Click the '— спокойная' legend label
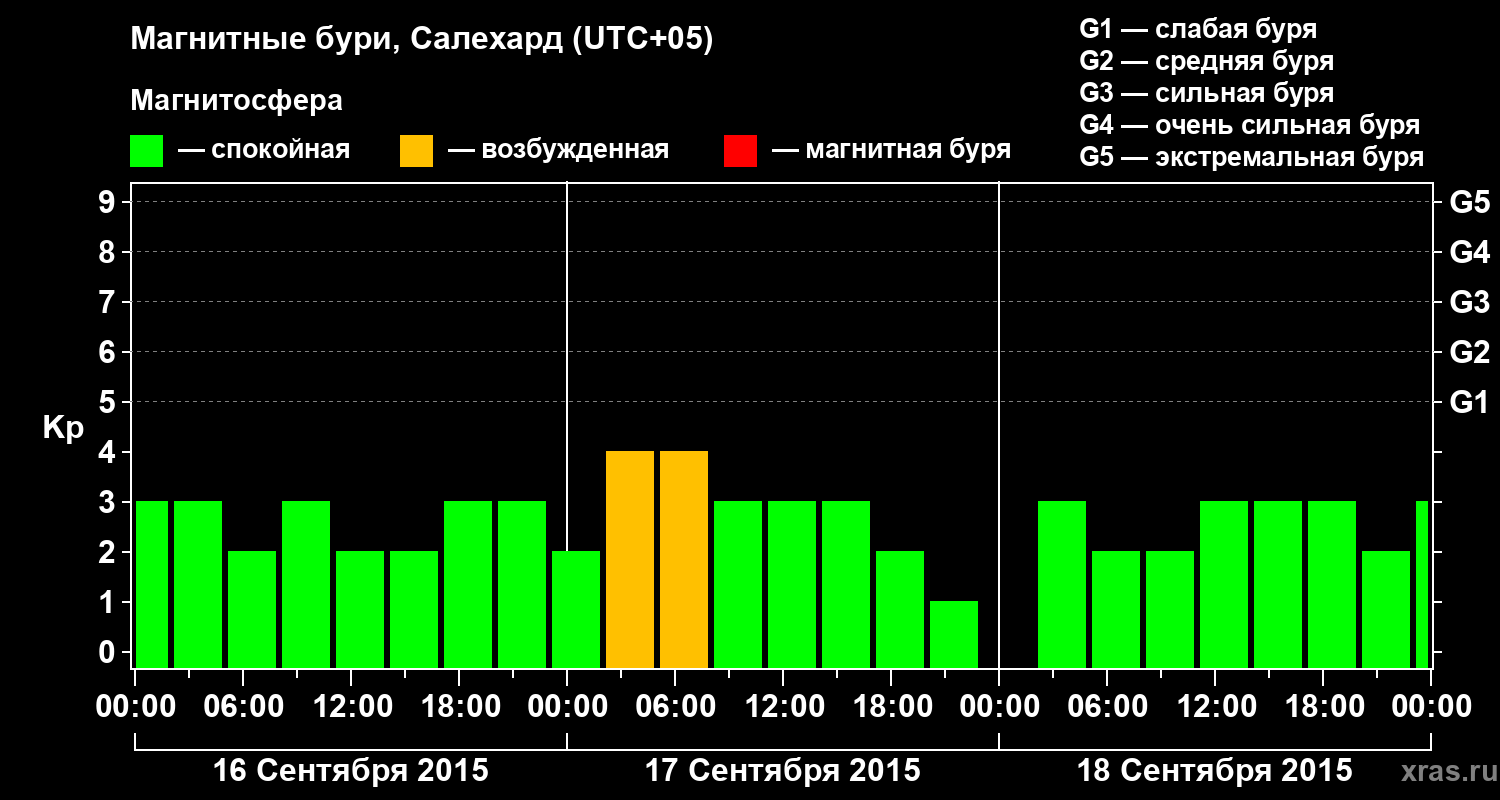This screenshot has height=800, width=1500. click(x=264, y=151)
